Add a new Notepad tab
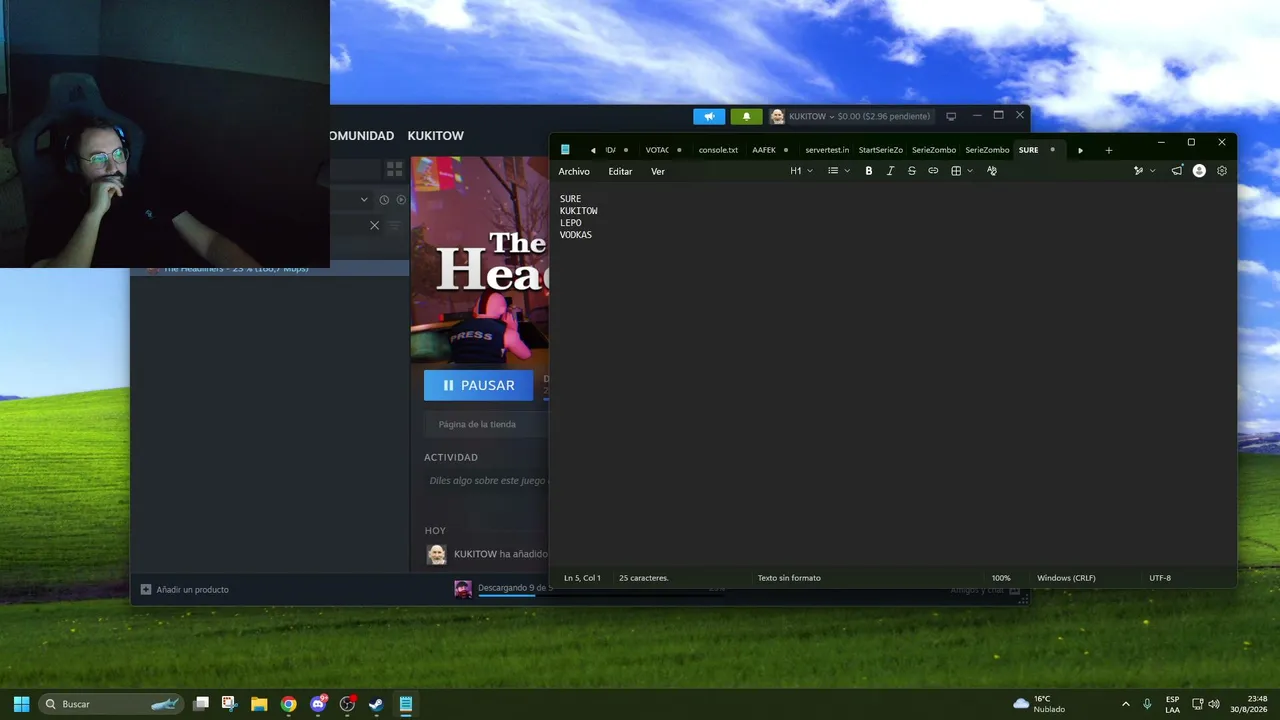1280x720 pixels. pos(1108,150)
